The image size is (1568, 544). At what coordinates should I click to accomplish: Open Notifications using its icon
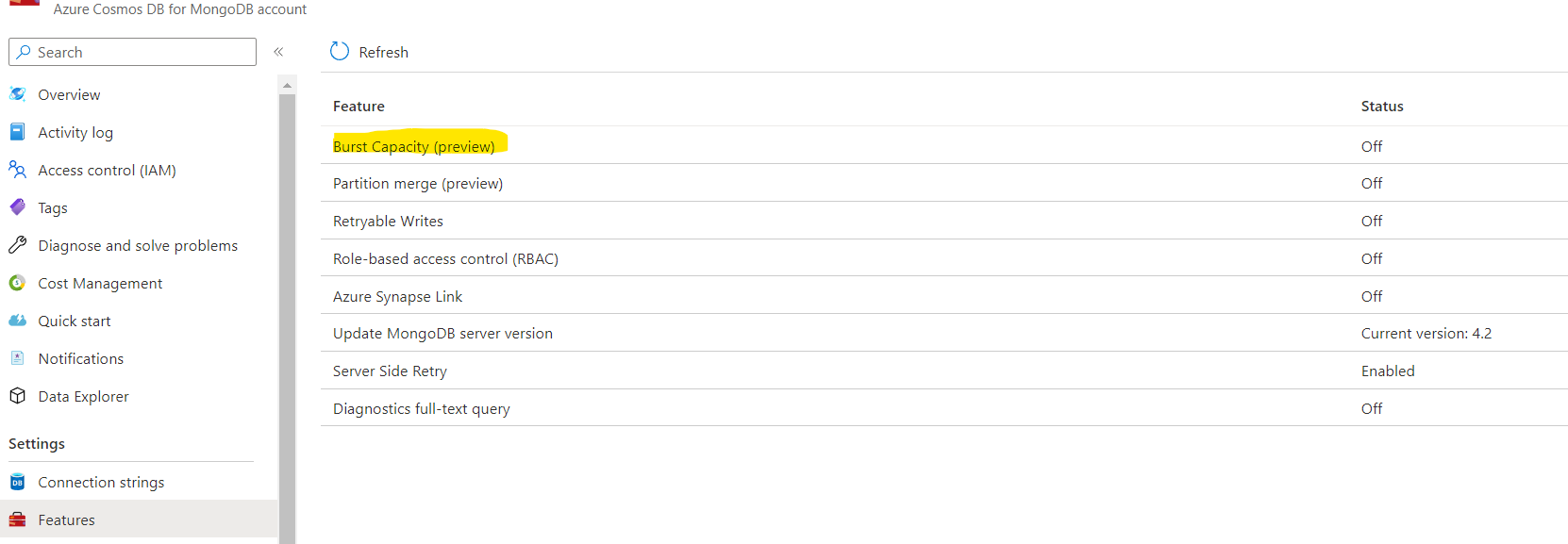point(17,358)
